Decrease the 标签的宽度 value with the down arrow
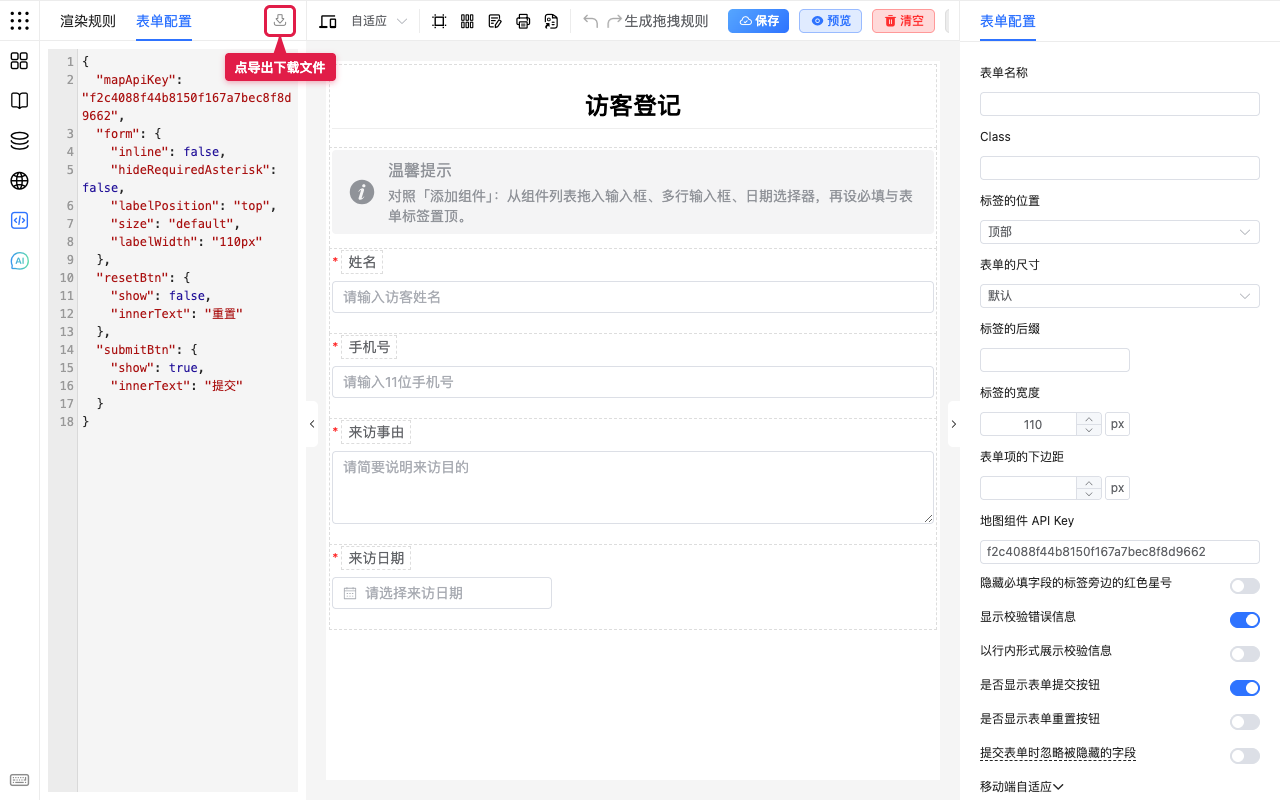 pyautogui.click(x=1089, y=430)
